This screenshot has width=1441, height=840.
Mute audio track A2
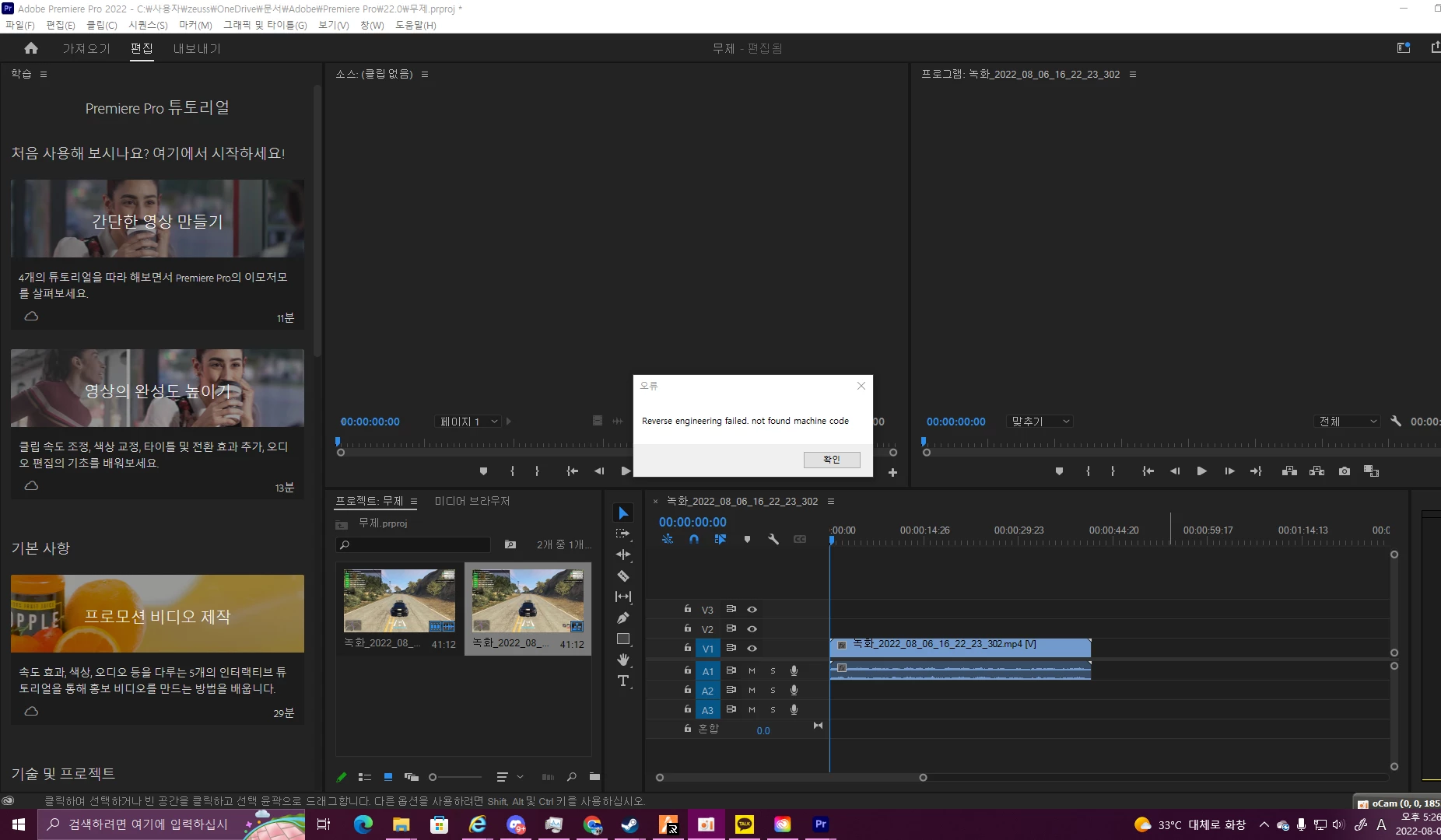click(x=752, y=690)
